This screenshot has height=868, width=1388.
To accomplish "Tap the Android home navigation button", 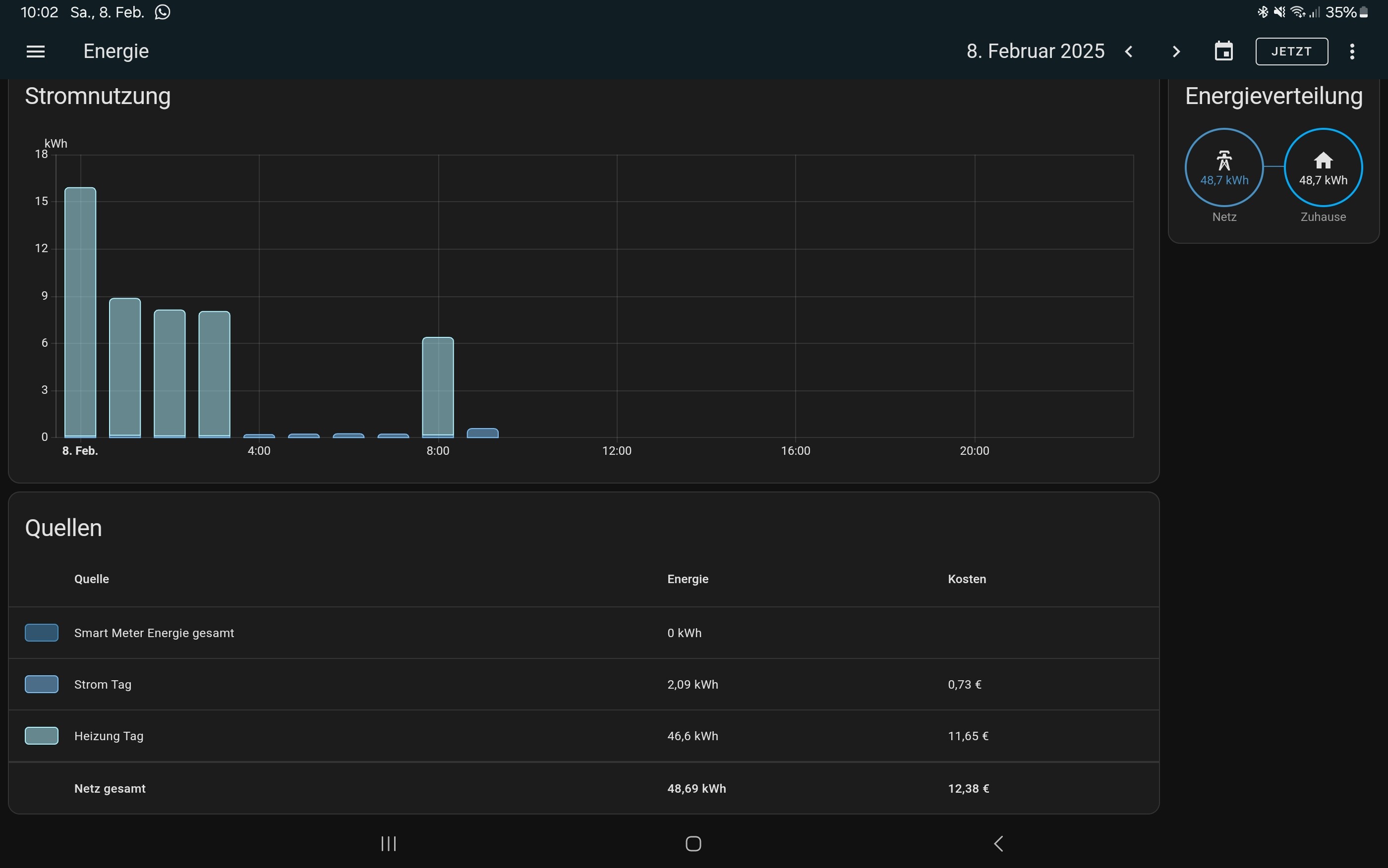I will click(x=693, y=843).
